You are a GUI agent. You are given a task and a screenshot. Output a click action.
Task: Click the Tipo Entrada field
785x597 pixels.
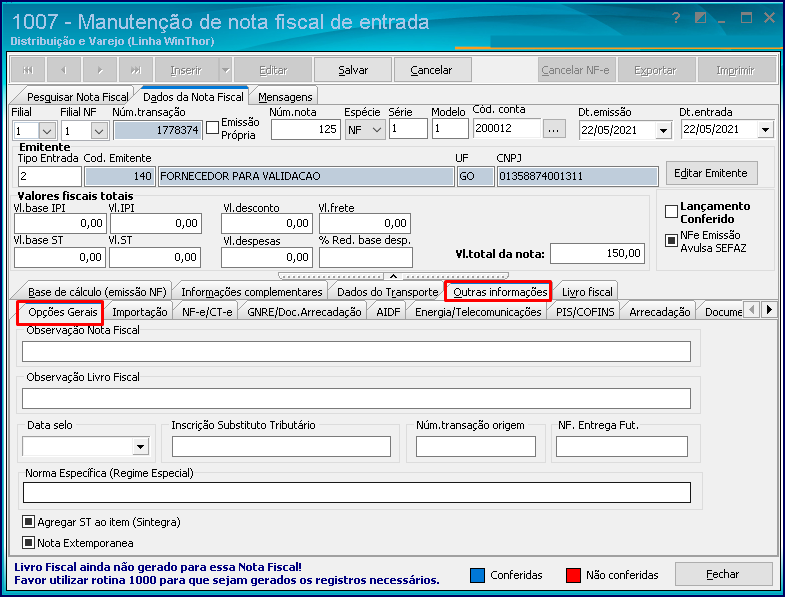tap(50, 176)
